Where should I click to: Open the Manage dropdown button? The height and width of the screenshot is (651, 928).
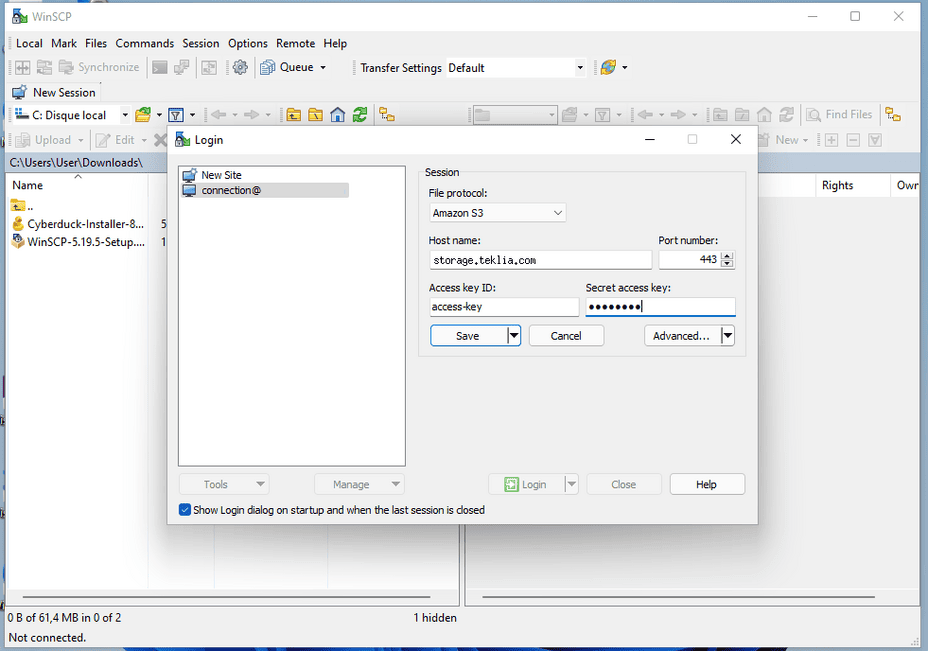[x=359, y=484]
